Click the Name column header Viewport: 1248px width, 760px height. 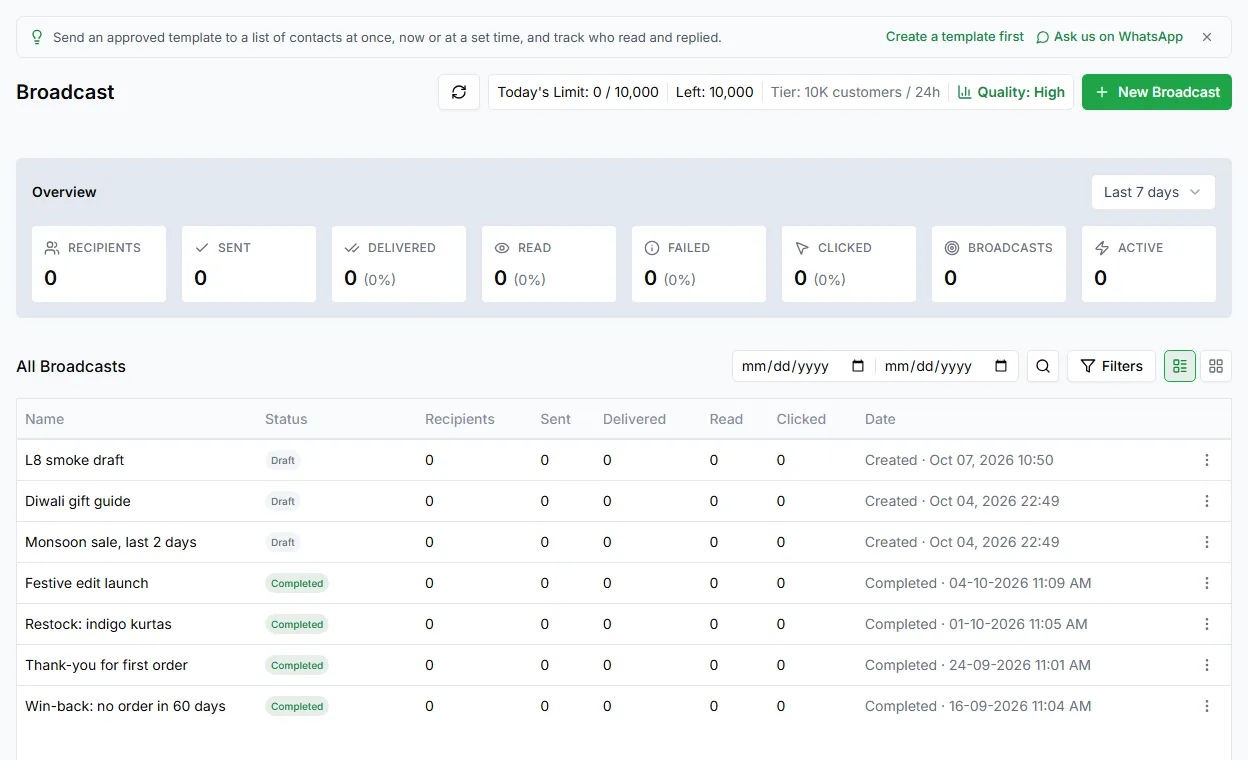tap(44, 419)
